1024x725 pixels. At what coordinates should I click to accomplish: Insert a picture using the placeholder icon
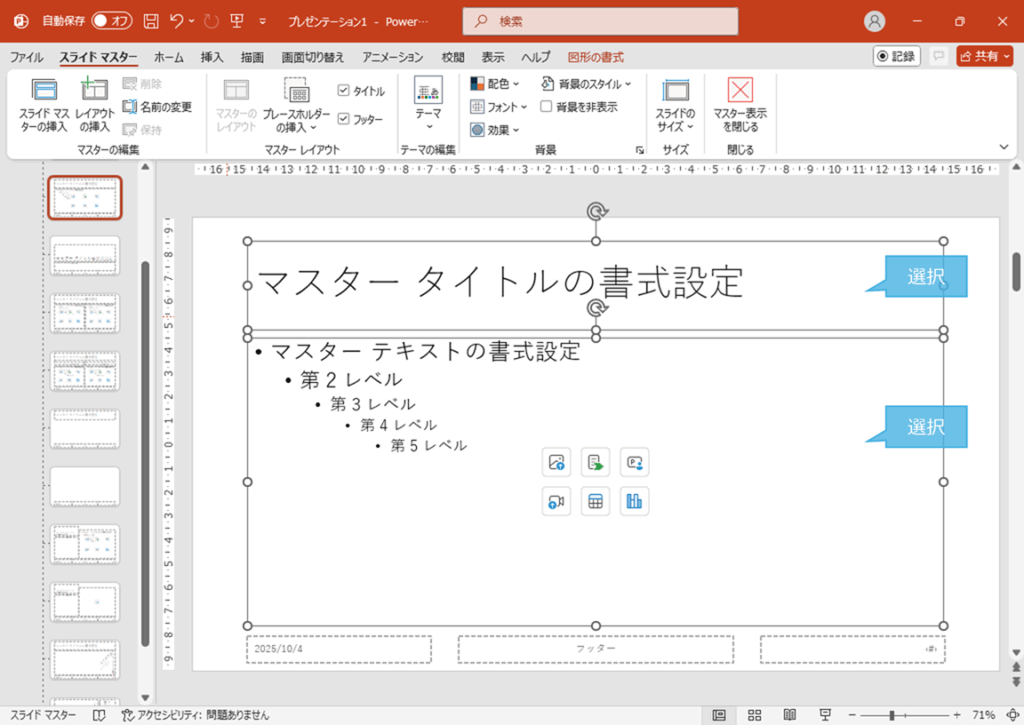(x=556, y=462)
